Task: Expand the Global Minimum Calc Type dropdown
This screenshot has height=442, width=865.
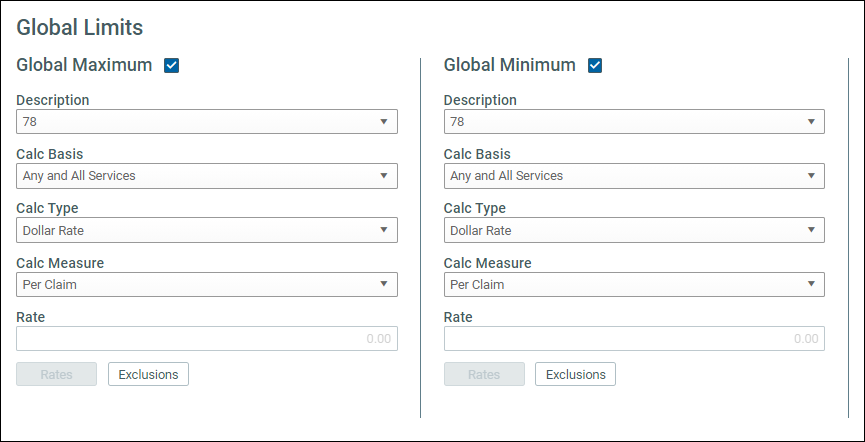Action: [634, 230]
